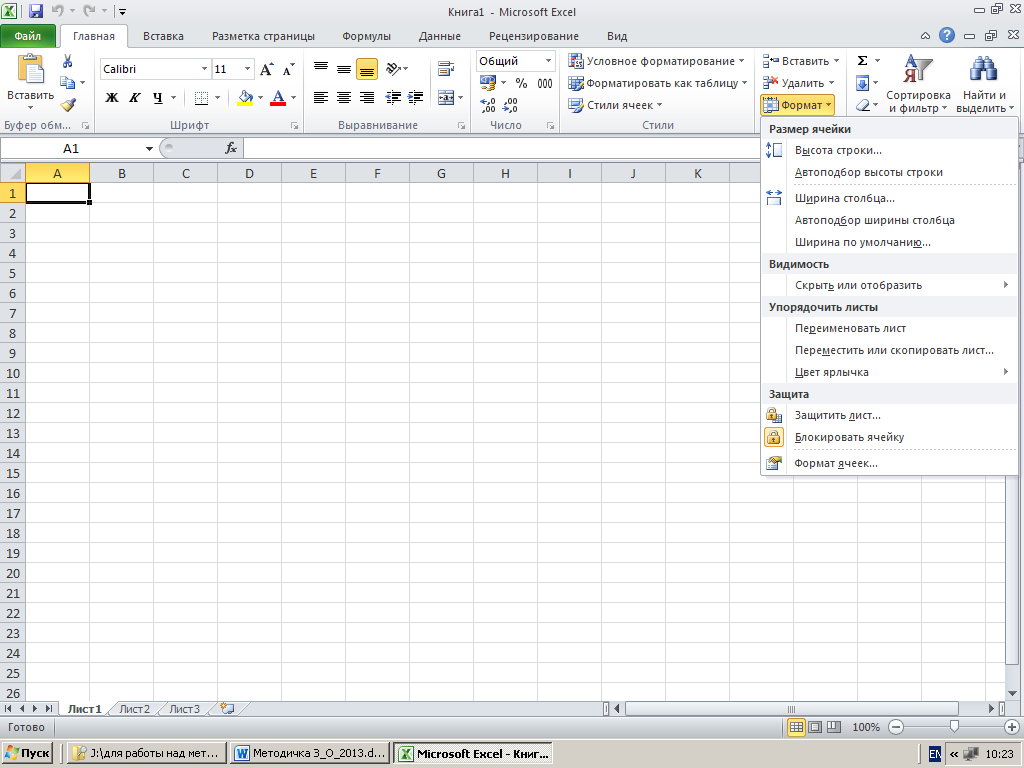
Task: Open the Calibri font name dropdown
Action: click(204, 69)
